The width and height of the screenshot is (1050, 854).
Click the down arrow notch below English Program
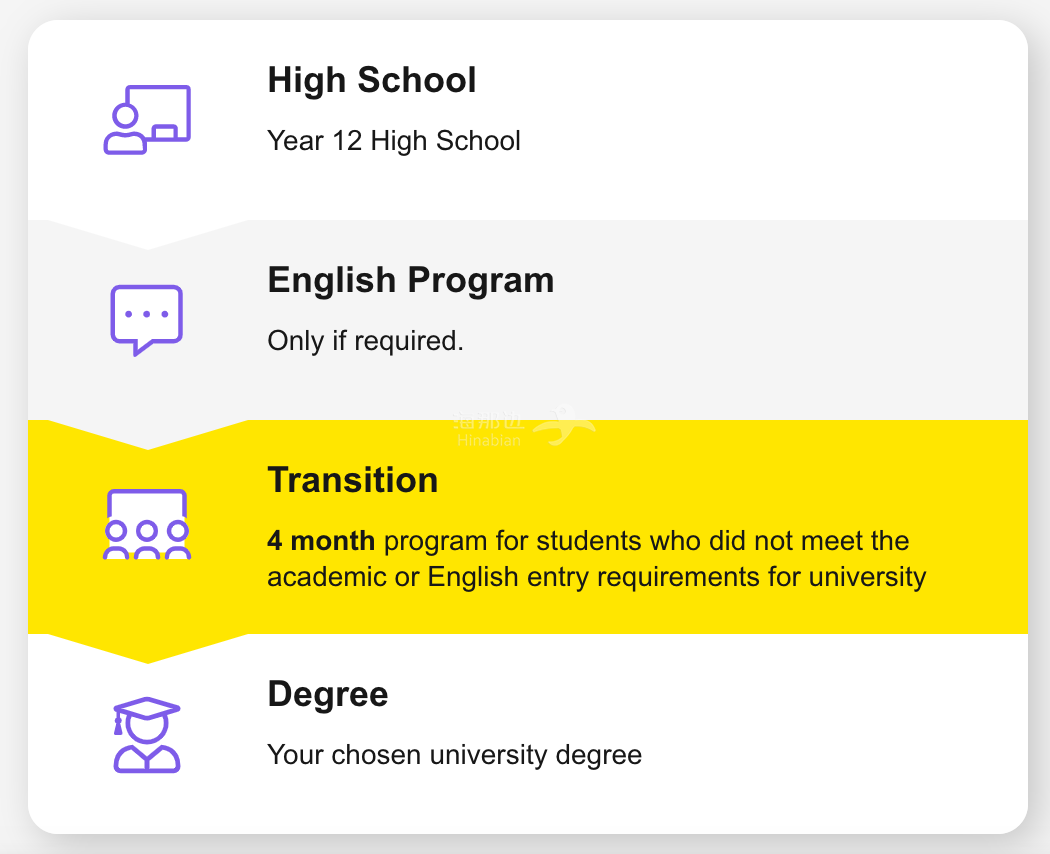coord(147,435)
